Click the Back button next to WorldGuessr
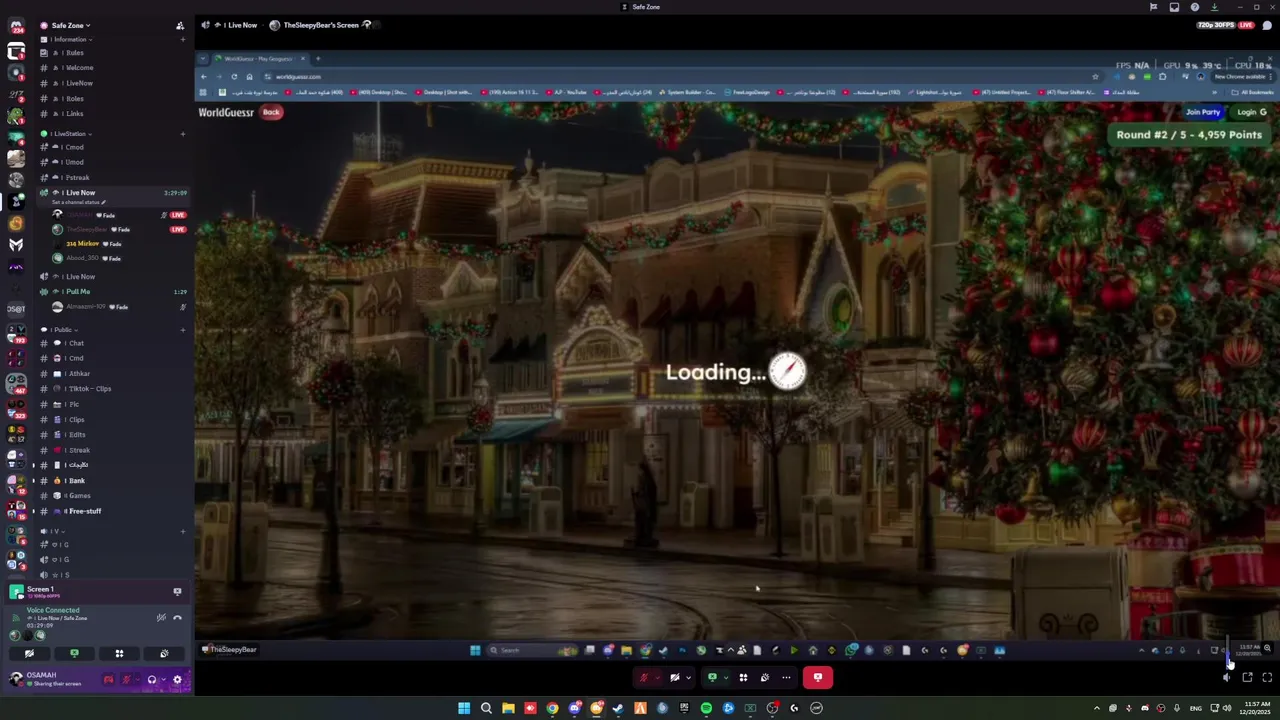Viewport: 1280px width, 720px height. [271, 112]
